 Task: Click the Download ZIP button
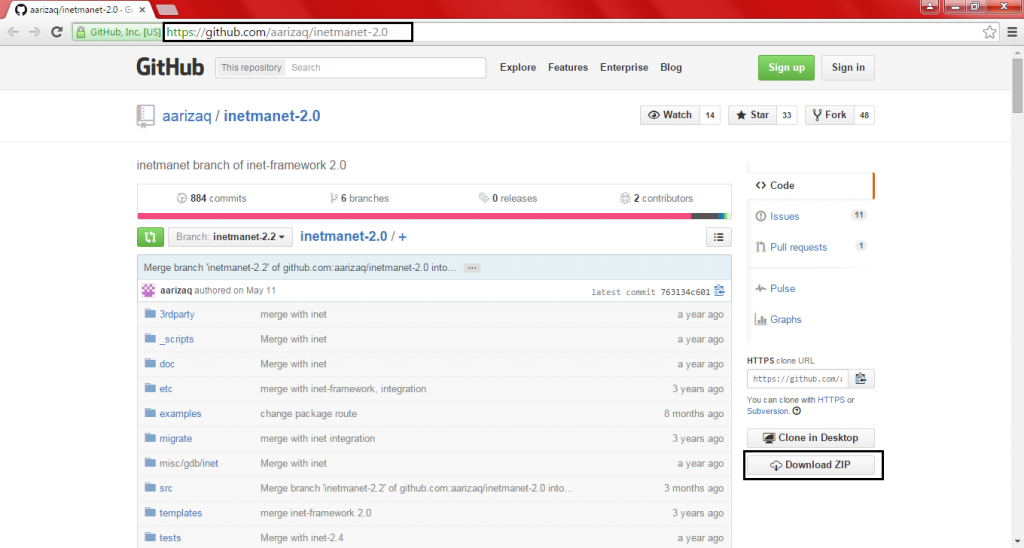click(x=812, y=465)
